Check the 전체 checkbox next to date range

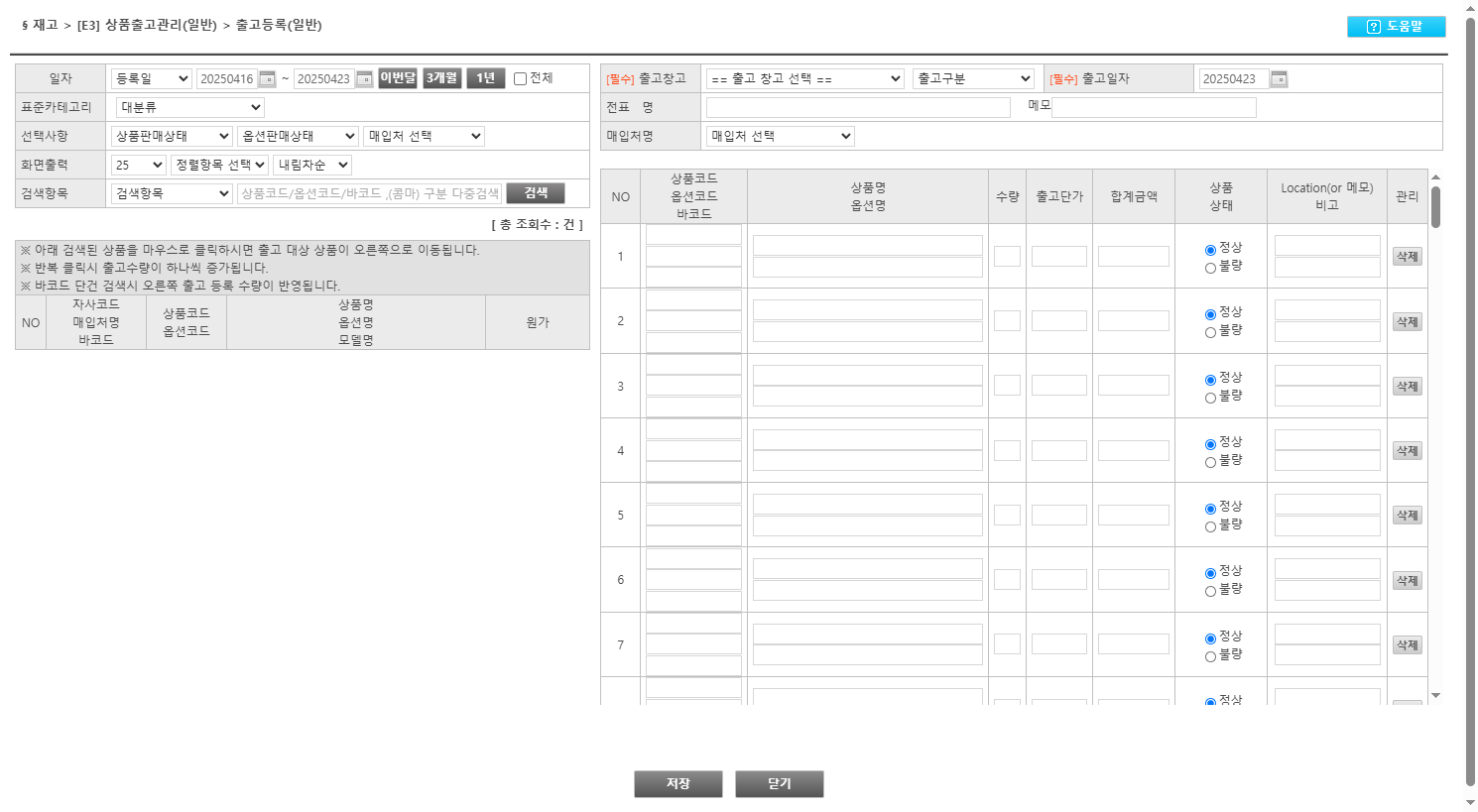(518, 77)
